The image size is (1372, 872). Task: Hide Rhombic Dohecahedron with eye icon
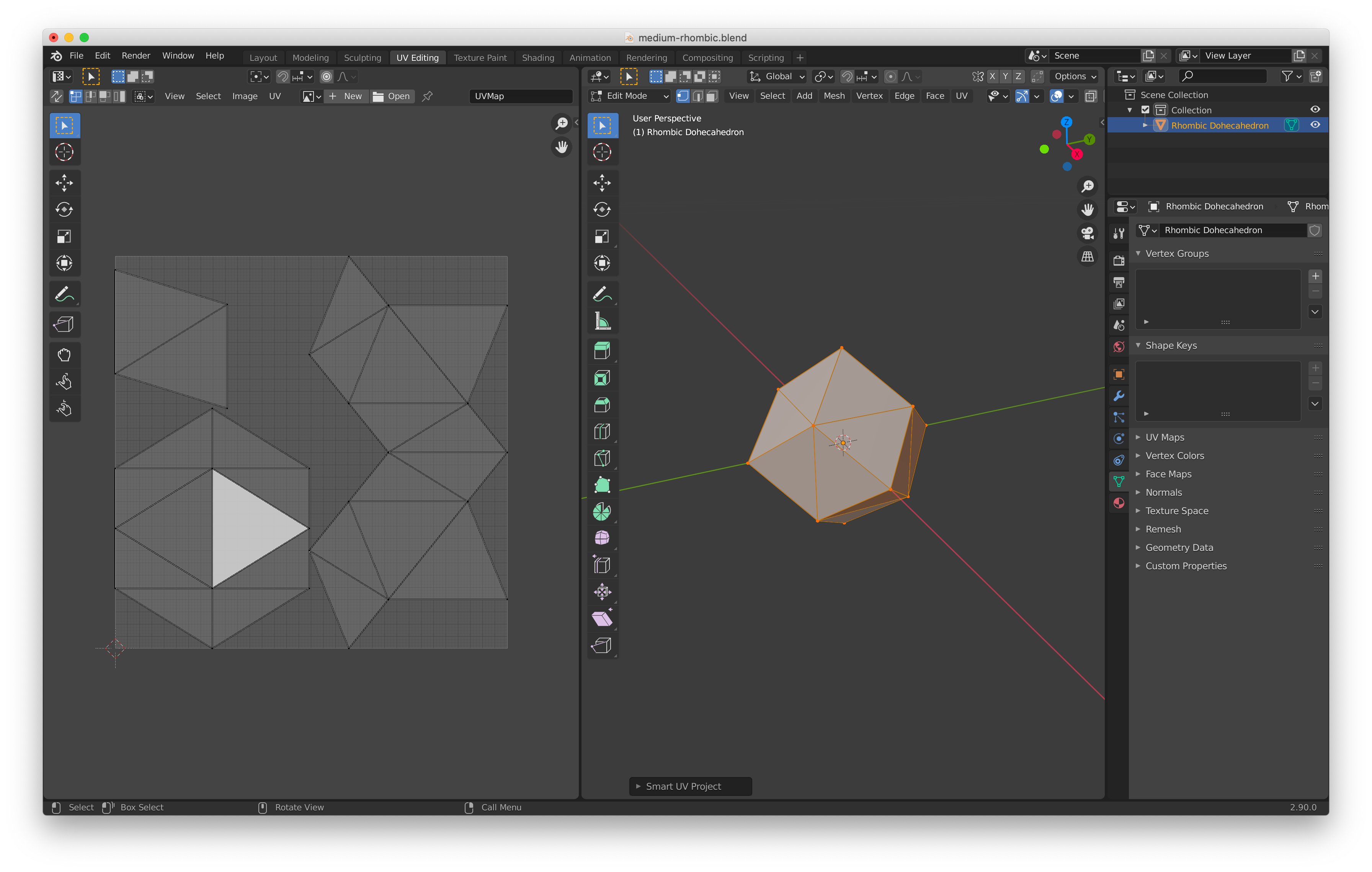1315,125
